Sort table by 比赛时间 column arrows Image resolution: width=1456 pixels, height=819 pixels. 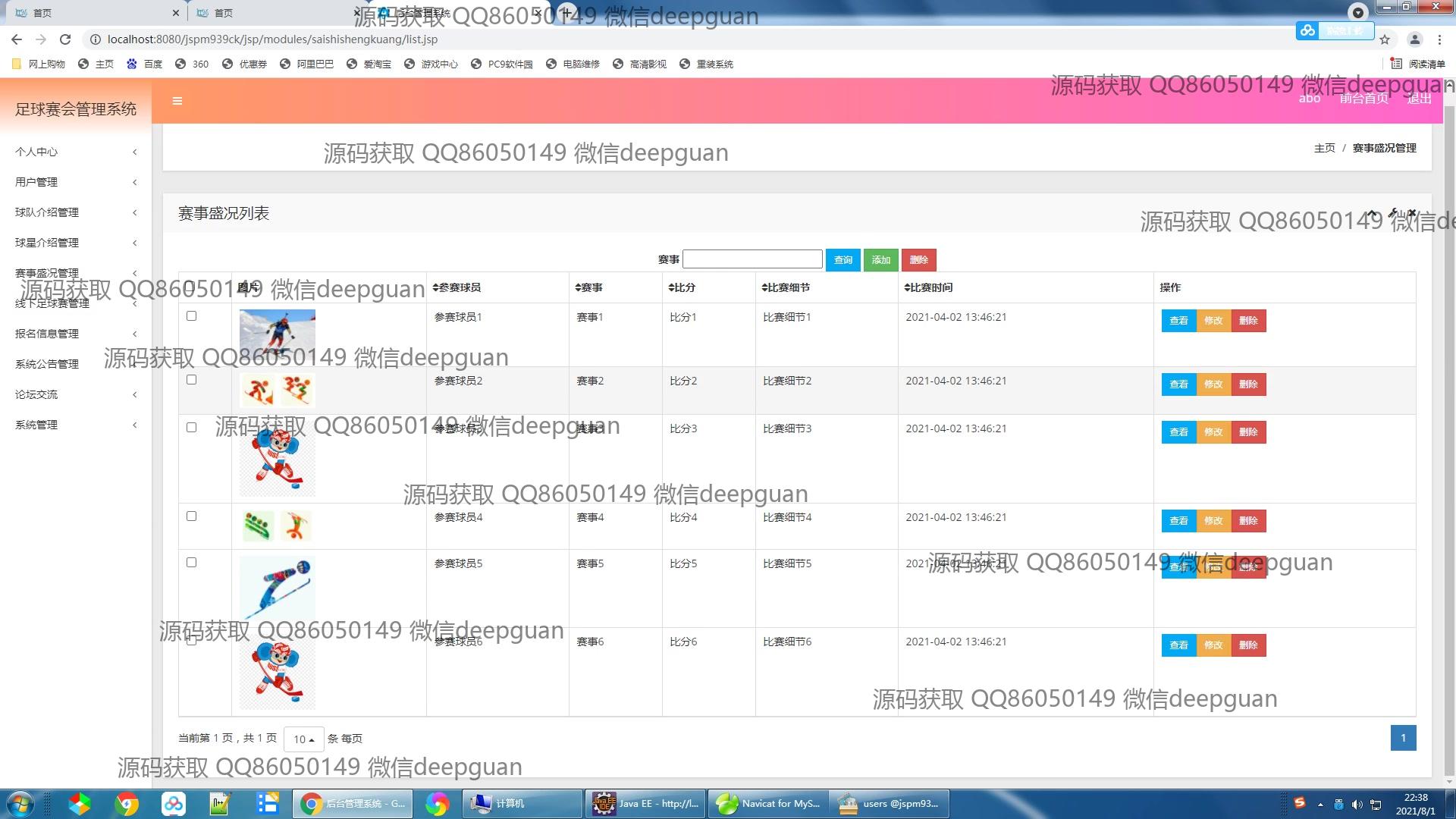pos(907,287)
